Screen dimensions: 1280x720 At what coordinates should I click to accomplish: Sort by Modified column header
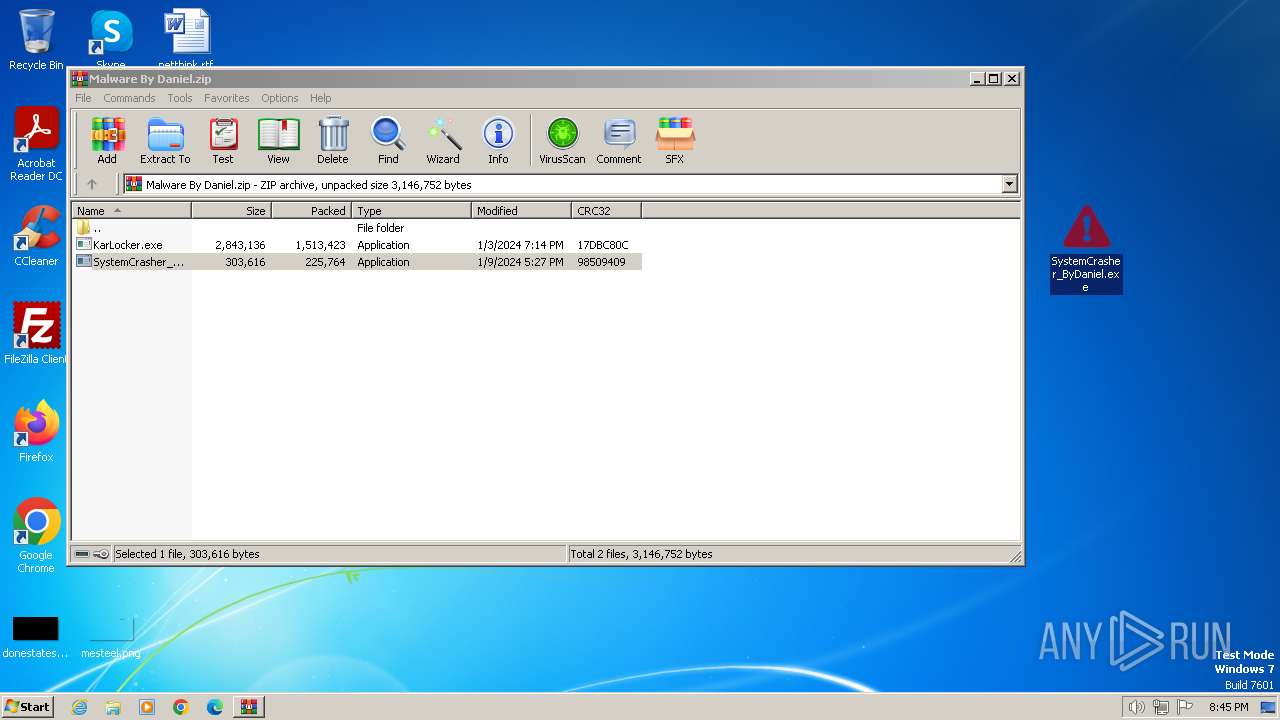(x=521, y=210)
